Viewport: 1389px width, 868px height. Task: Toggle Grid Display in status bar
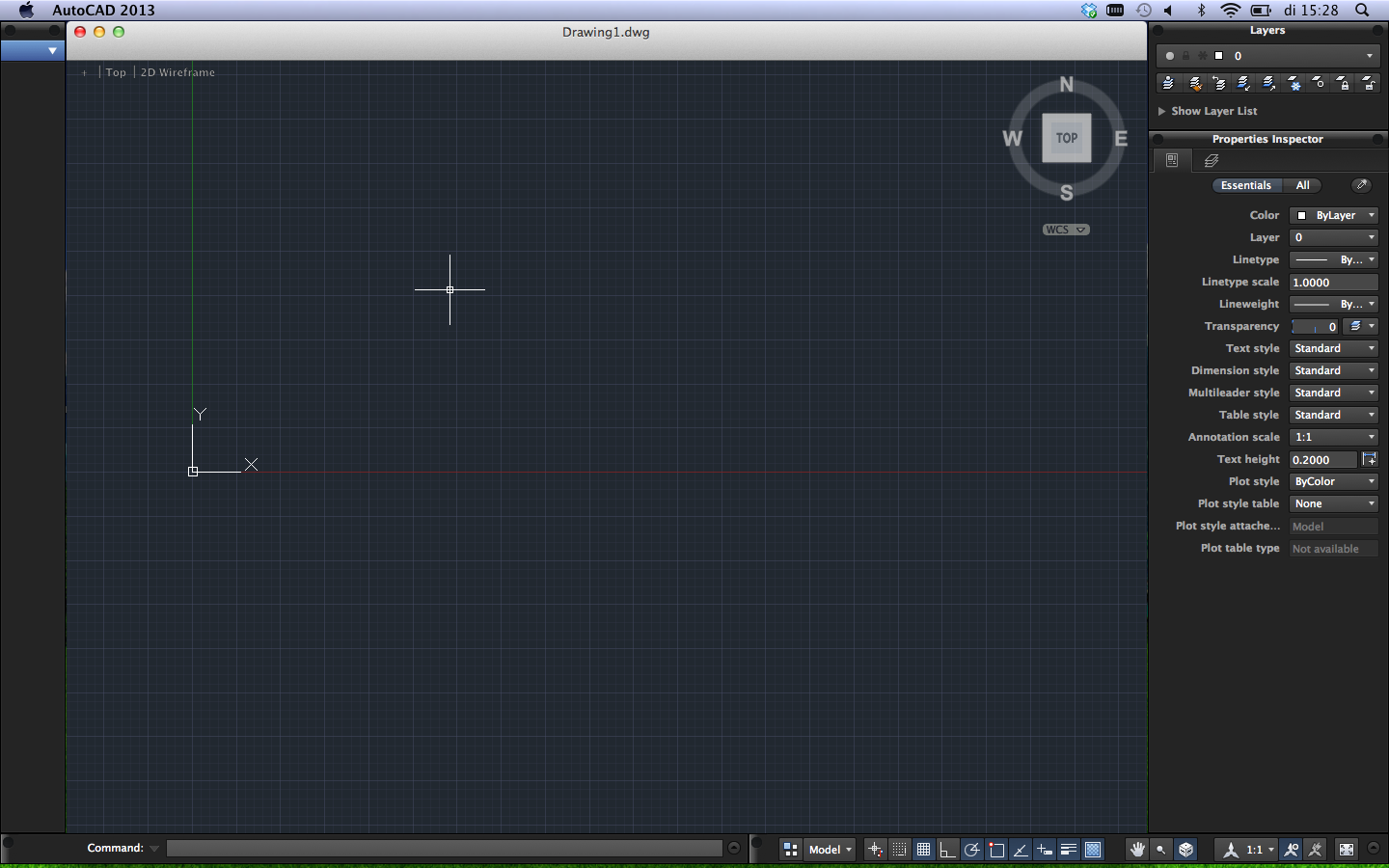[924, 850]
